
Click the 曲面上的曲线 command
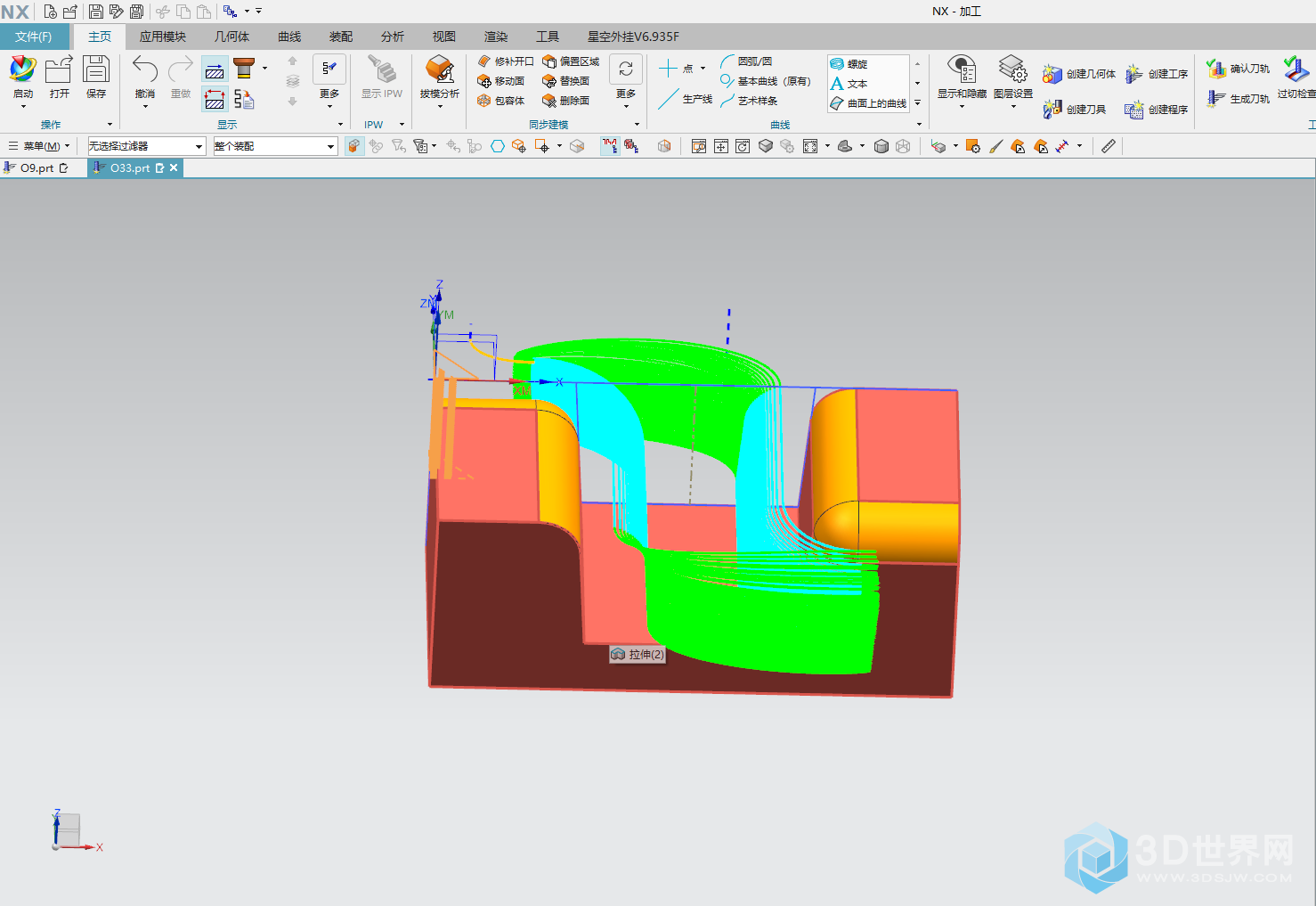click(x=868, y=103)
